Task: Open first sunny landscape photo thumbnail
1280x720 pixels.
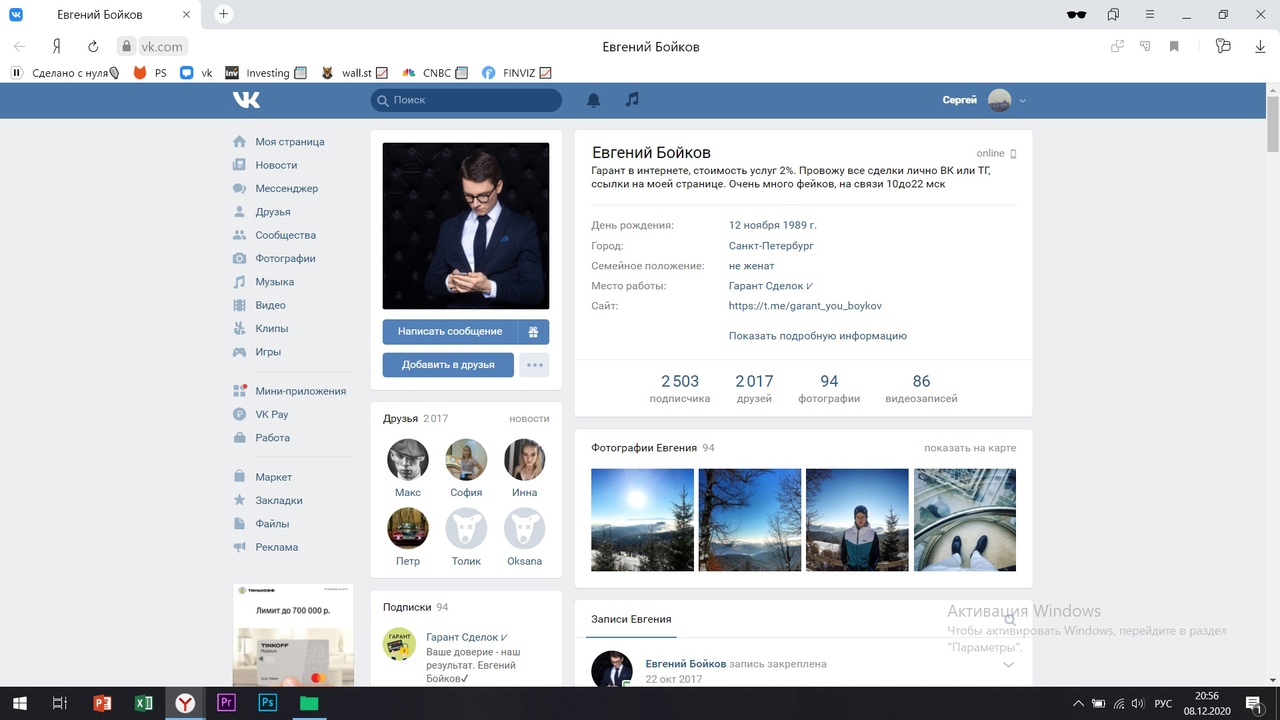Action: pos(642,520)
